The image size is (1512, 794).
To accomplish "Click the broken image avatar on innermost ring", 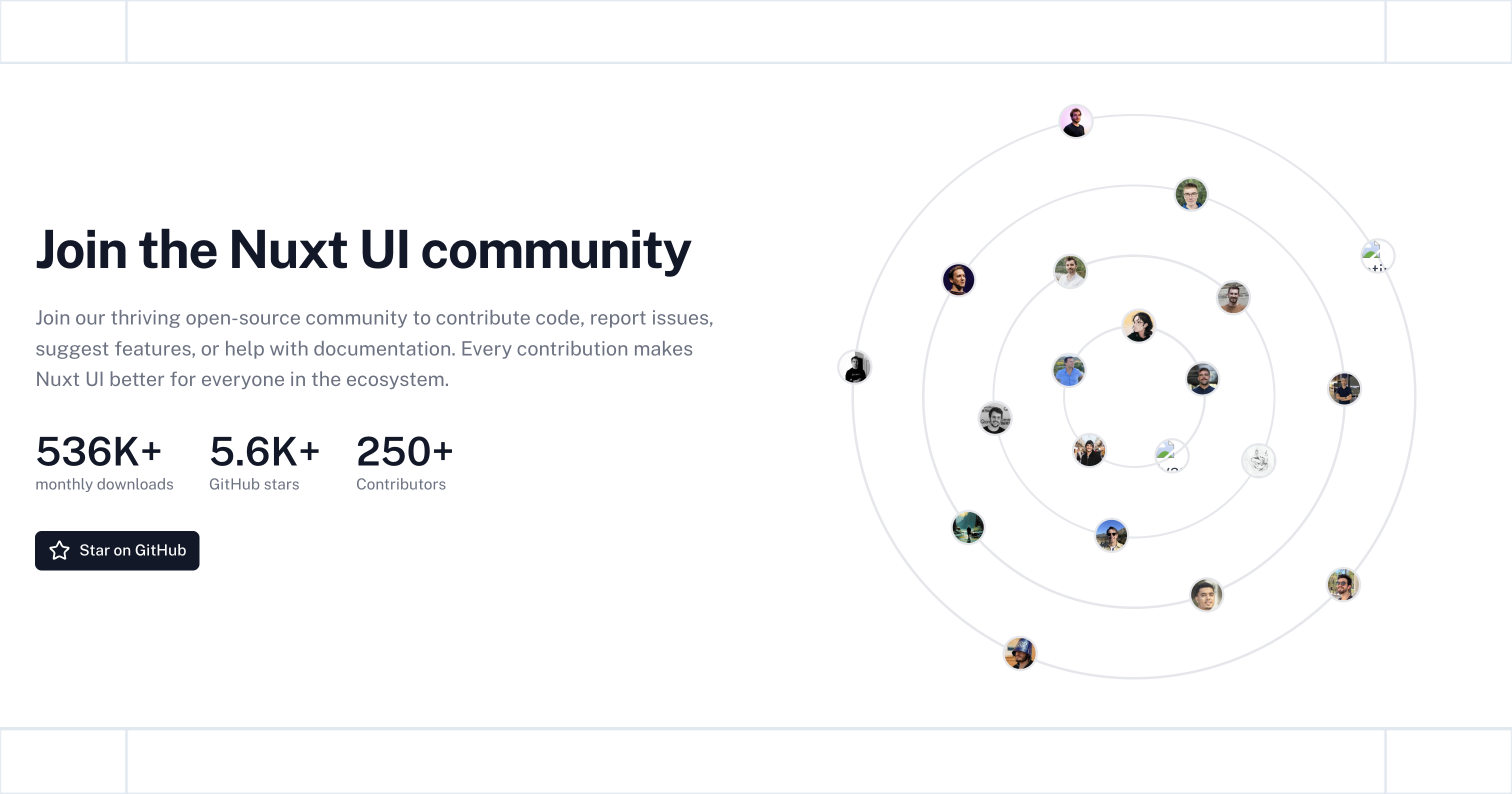I will point(1172,455).
